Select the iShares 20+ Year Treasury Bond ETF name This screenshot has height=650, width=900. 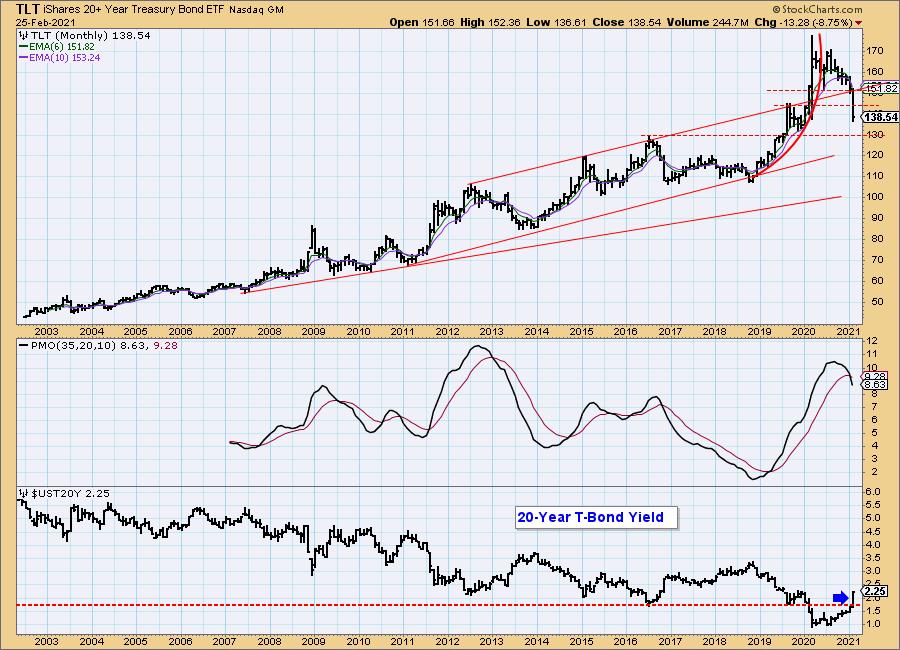[x=134, y=10]
